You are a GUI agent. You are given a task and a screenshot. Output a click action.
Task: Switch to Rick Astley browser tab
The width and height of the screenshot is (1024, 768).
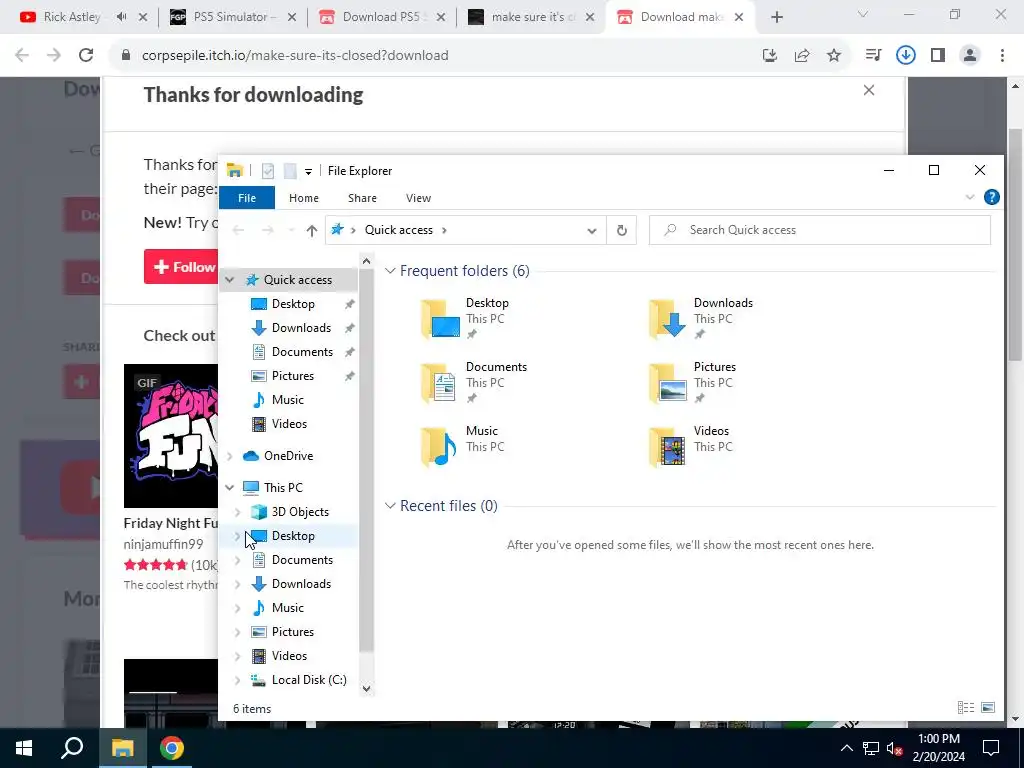72,17
